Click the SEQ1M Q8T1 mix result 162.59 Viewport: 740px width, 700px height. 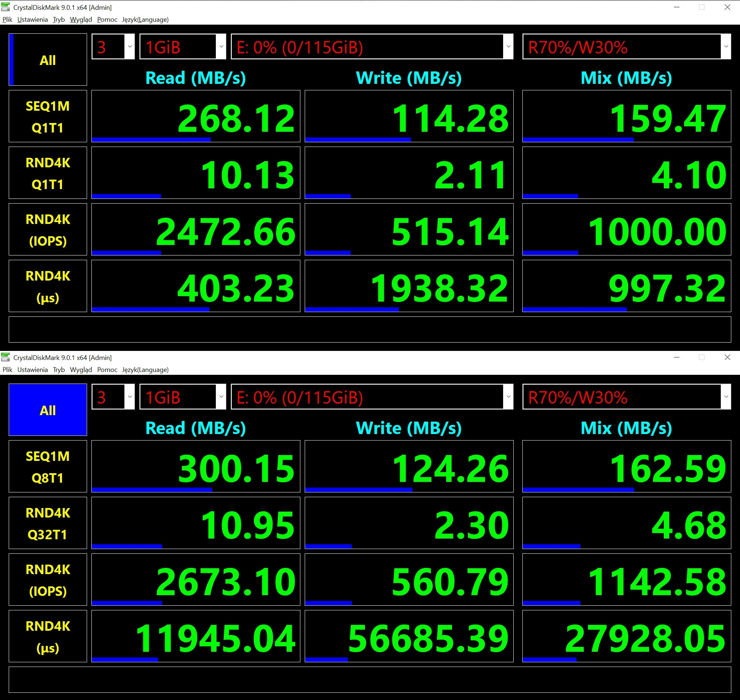click(x=627, y=467)
